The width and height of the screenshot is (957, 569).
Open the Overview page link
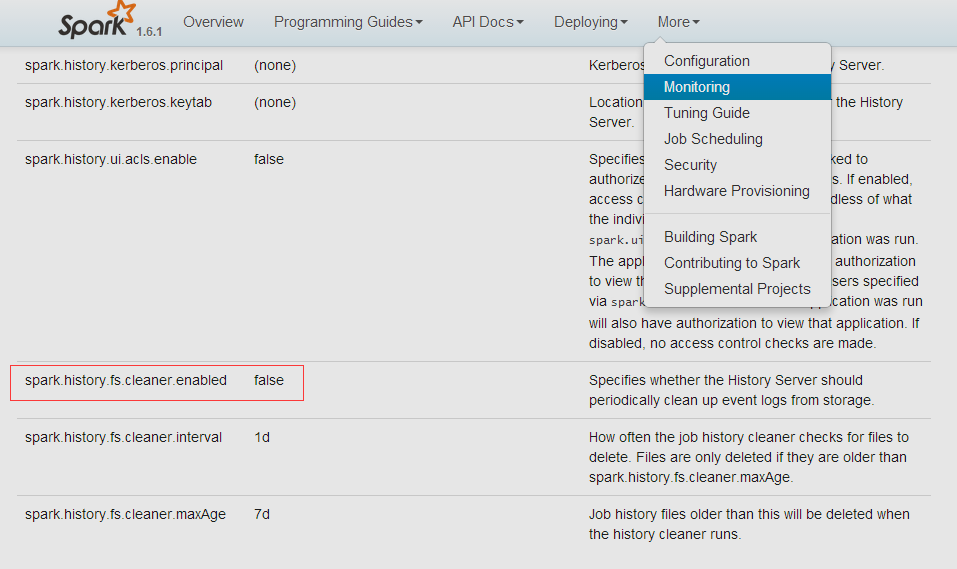[213, 22]
